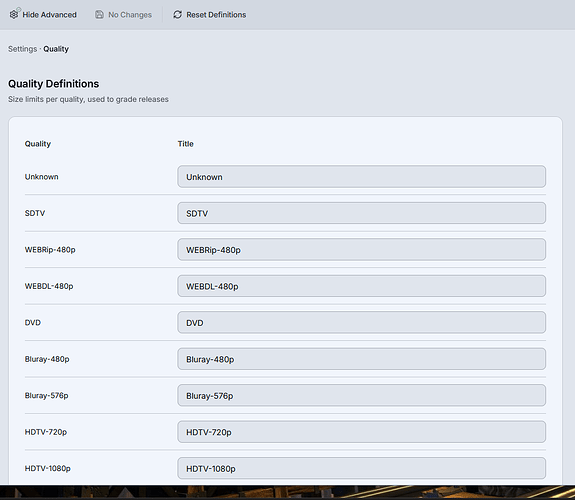Open the Settings breadcrumb link
Viewport: 575px width, 500px height.
[22, 49]
